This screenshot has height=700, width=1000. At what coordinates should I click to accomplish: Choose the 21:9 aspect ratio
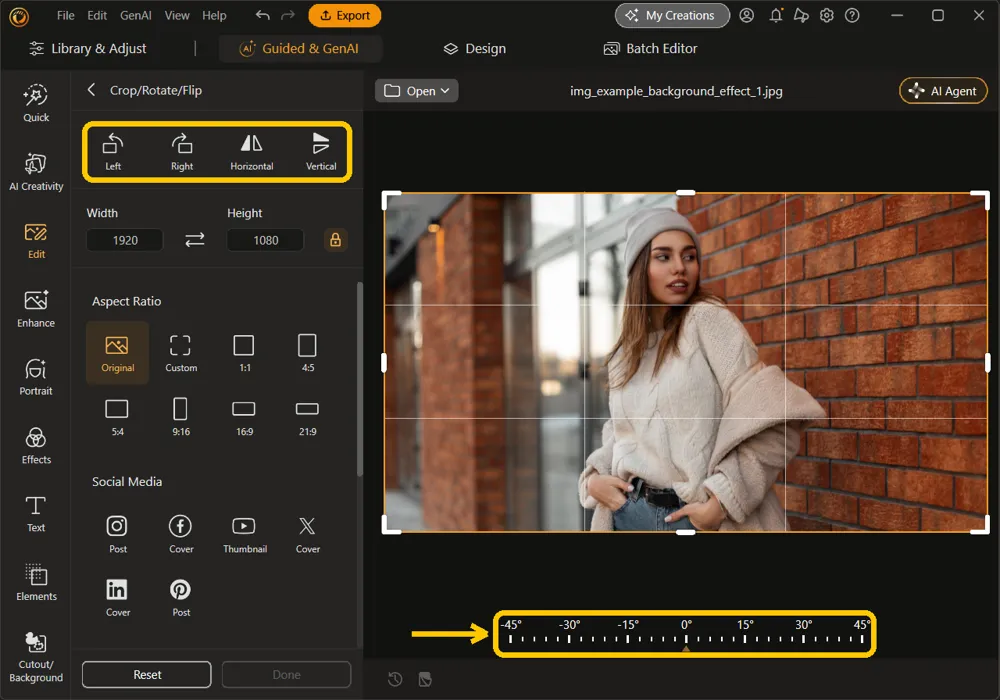307,417
